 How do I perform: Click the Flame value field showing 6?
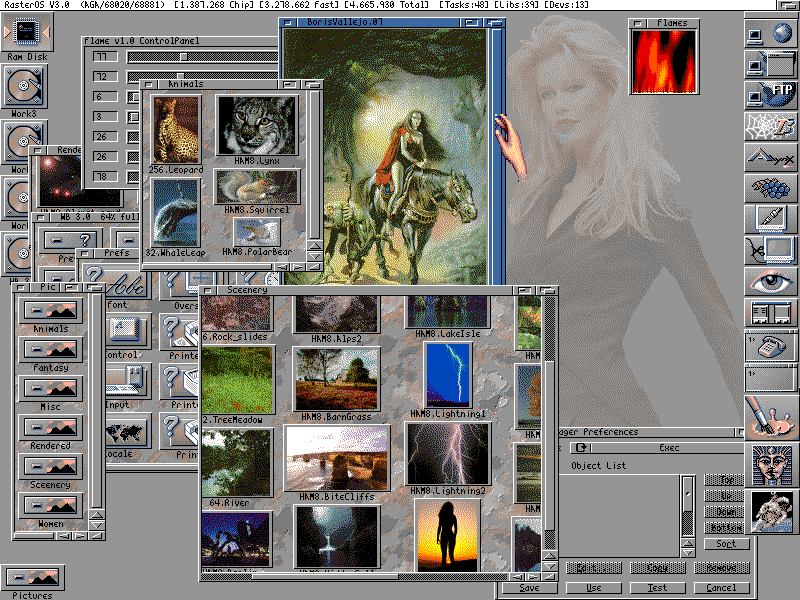pyautogui.click(x=105, y=96)
